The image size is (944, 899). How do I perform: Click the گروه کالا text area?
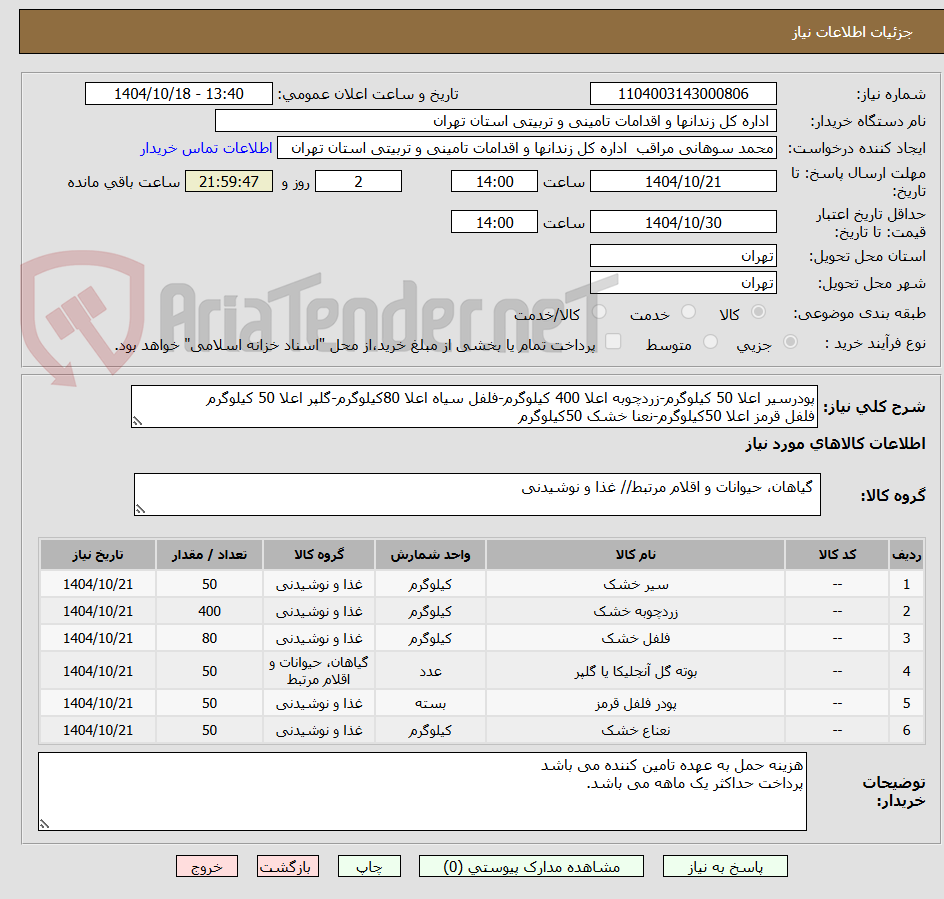click(477, 494)
